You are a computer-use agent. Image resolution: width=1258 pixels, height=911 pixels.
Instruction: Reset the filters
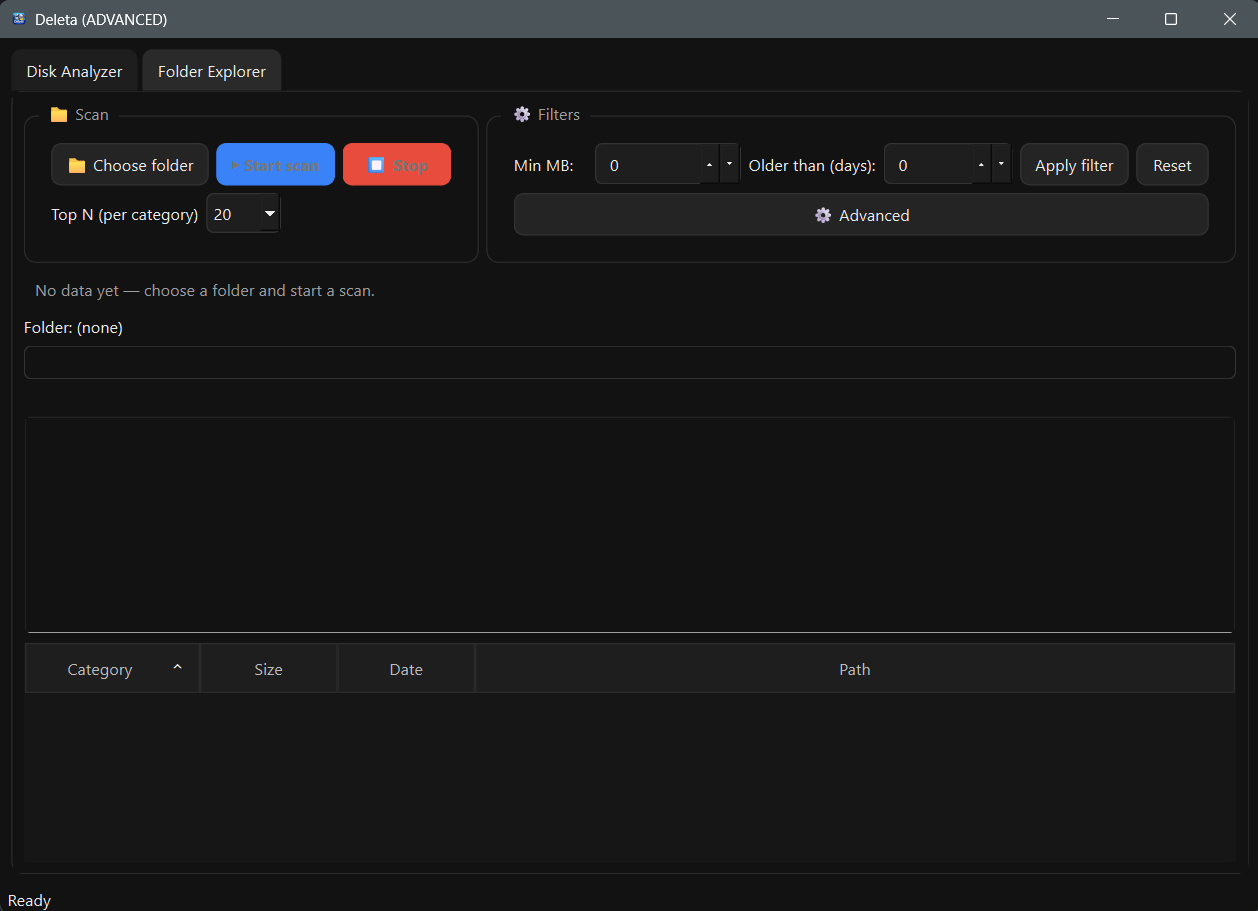pos(1172,165)
